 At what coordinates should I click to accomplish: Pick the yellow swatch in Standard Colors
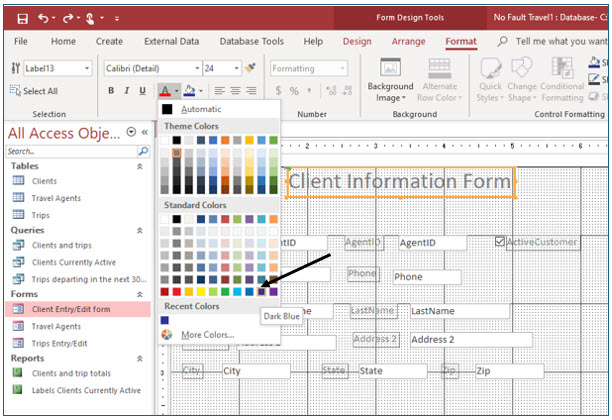click(x=201, y=291)
